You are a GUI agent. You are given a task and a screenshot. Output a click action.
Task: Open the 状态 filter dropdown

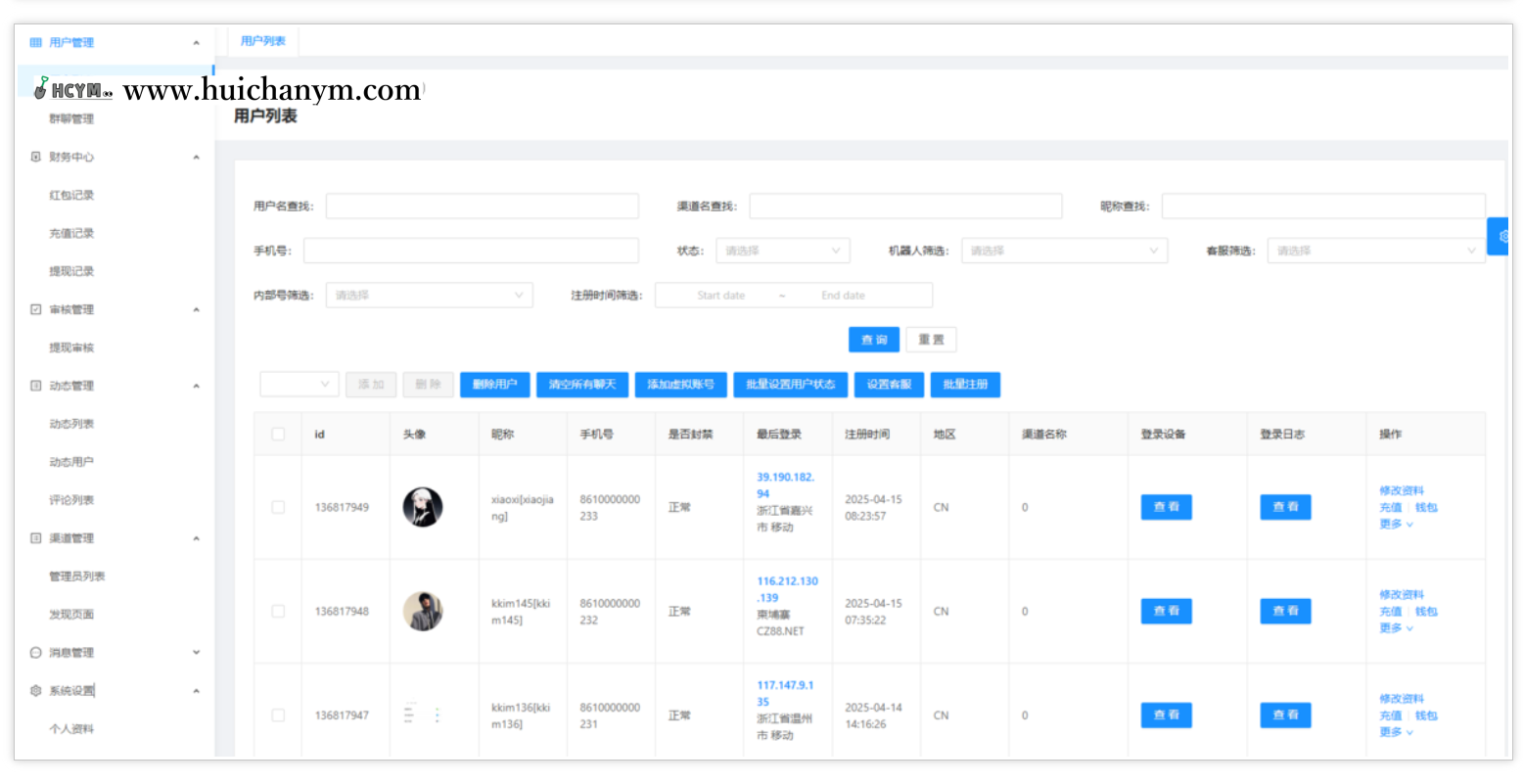782,251
